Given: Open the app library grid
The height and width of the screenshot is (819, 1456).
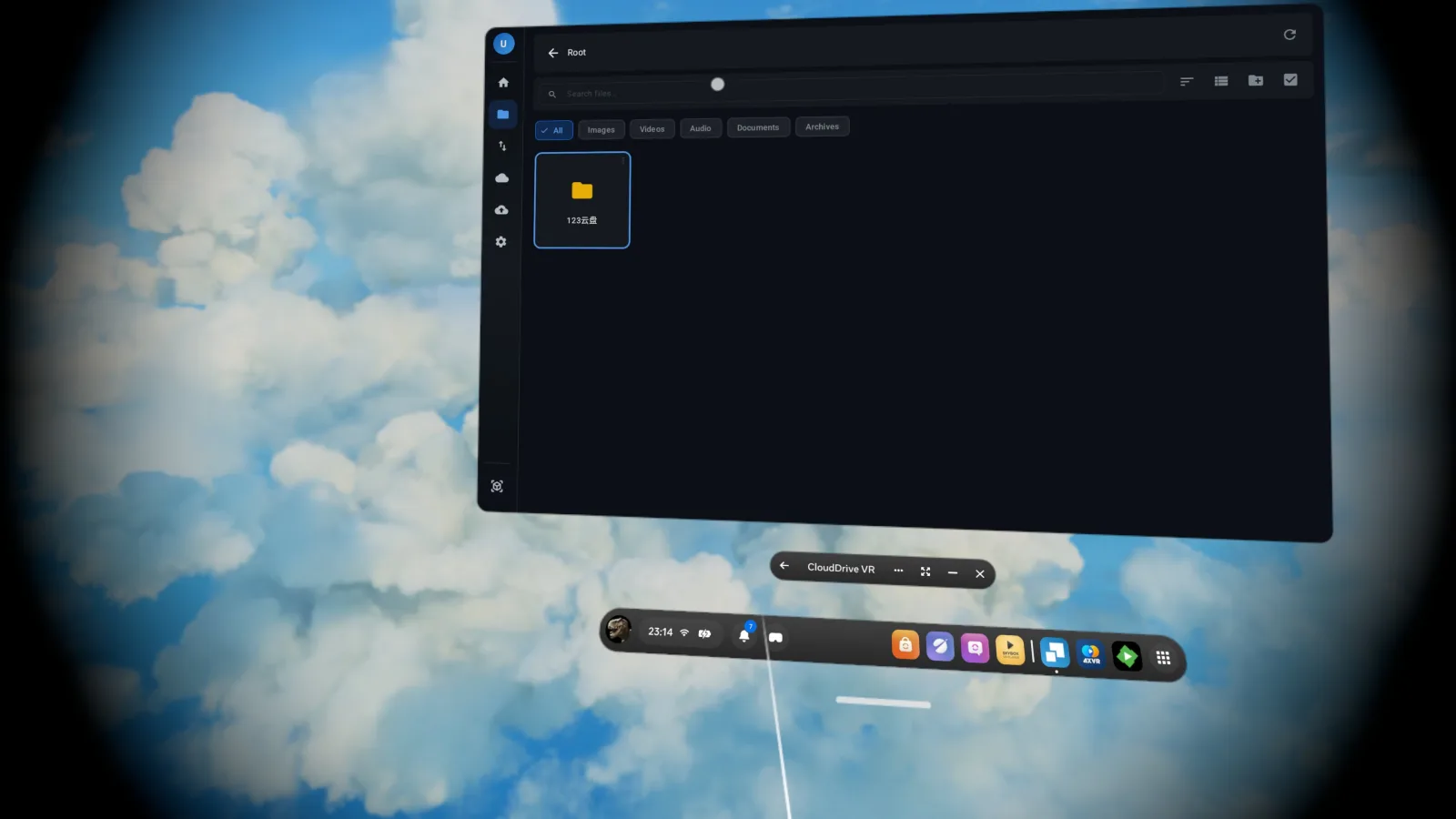Looking at the screenshot, I should (1163, 658).
